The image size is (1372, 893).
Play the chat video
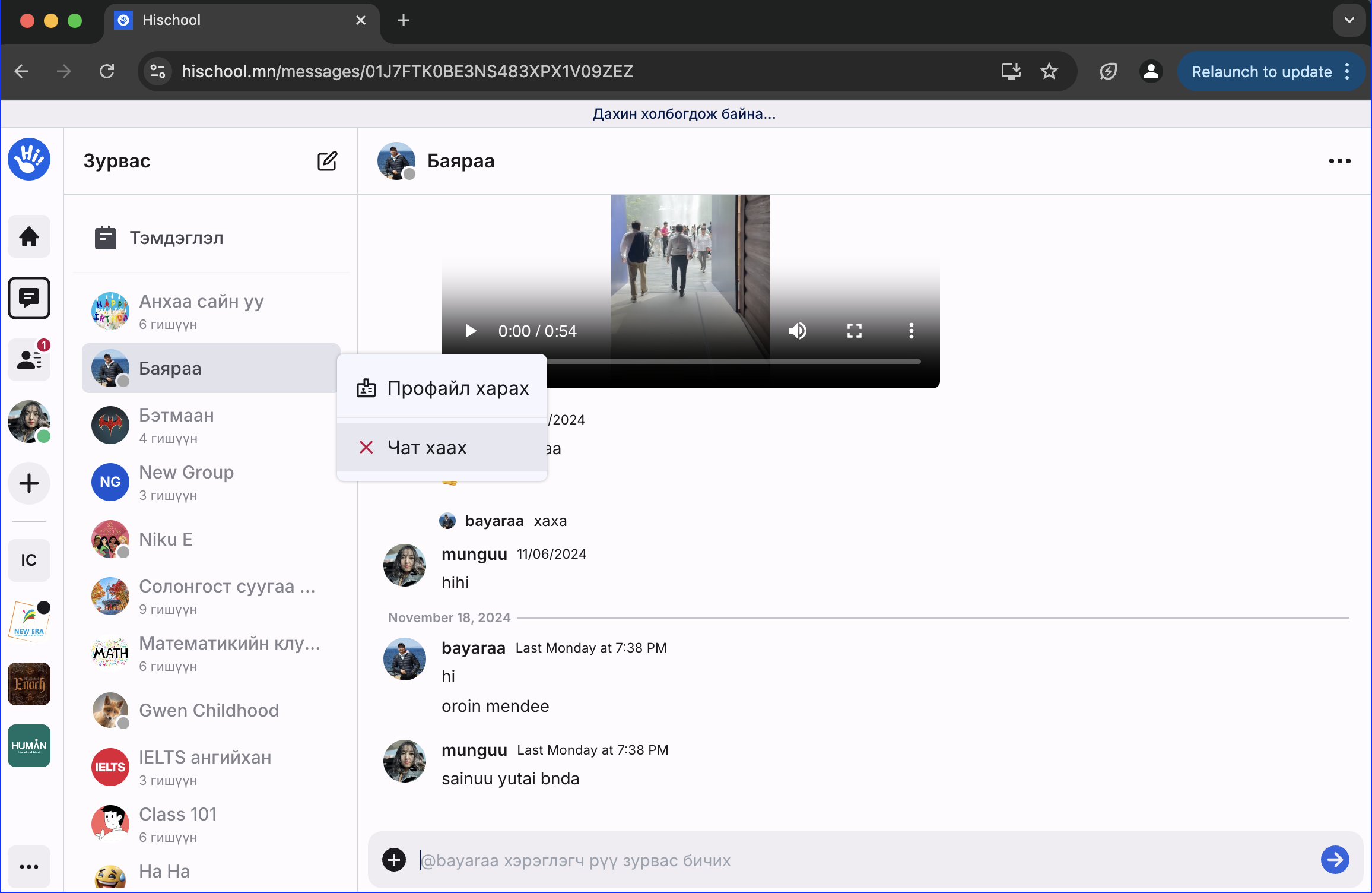tap(471, 331)
